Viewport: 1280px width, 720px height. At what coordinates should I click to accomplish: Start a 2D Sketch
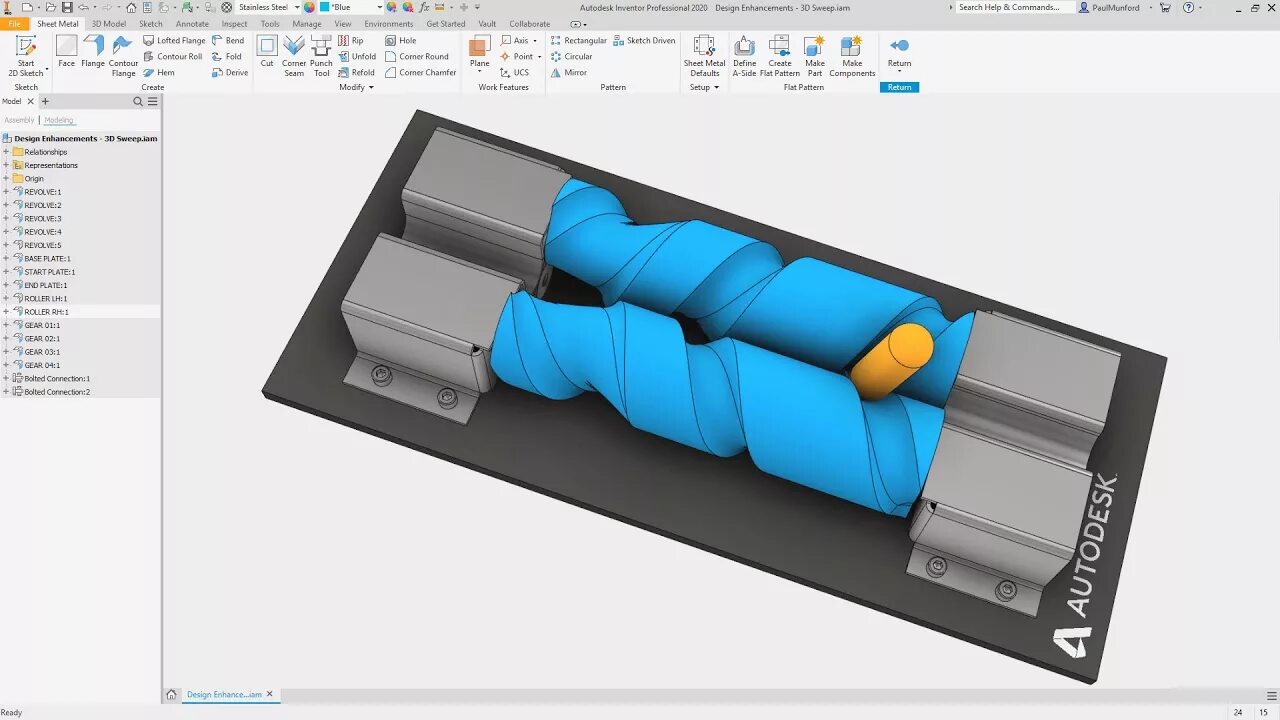(x=26, y=56)
